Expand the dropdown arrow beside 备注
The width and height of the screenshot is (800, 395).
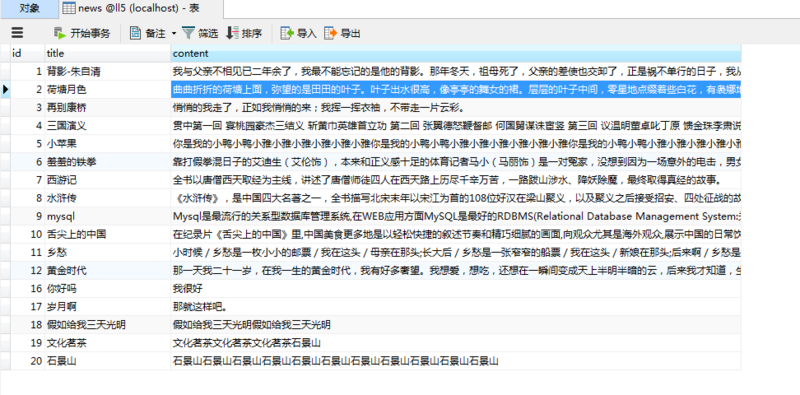coord(173,33)
